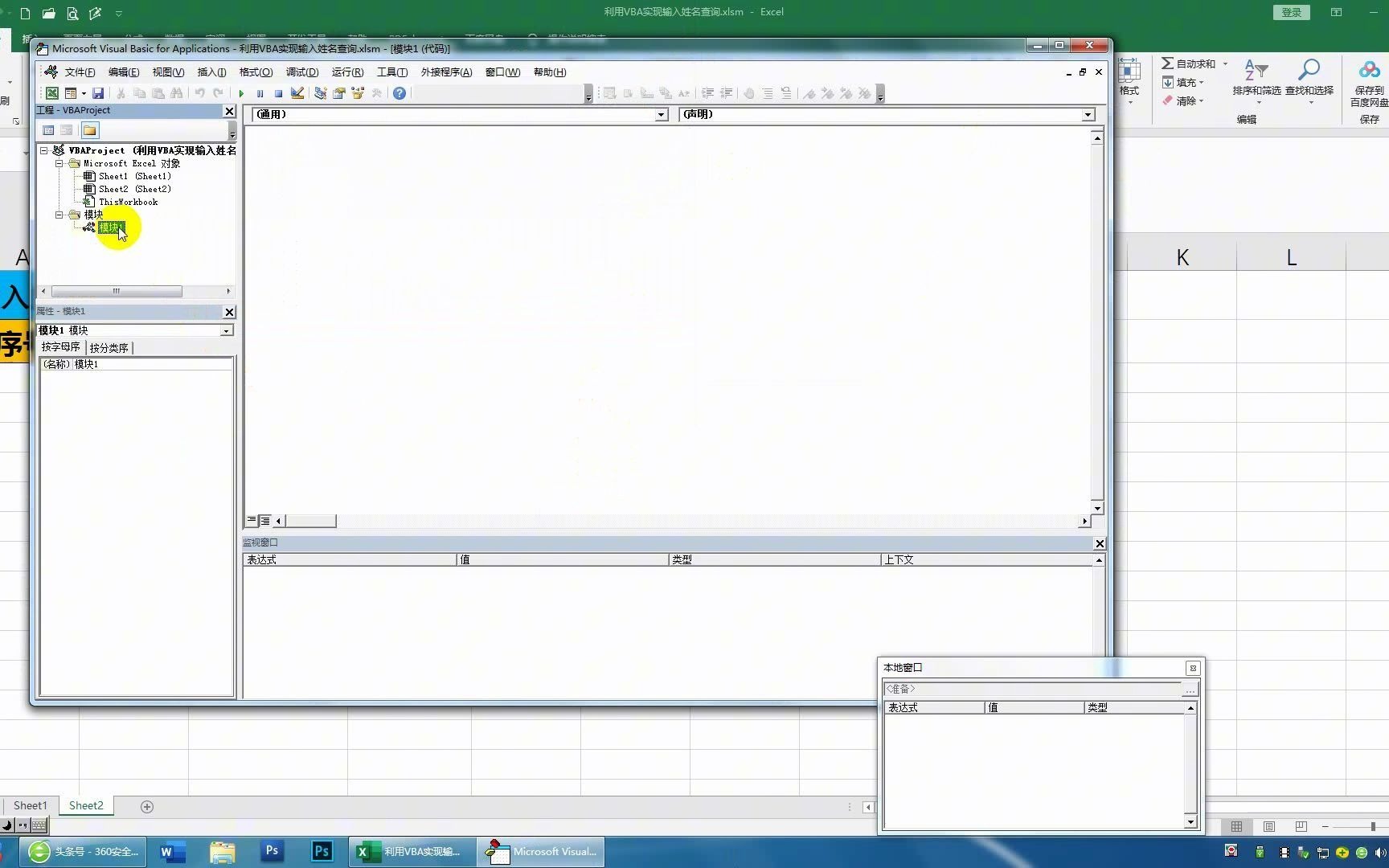
Task: Click the Find binoculars icon in the VBA toolbar
Action: coord(176,93)
